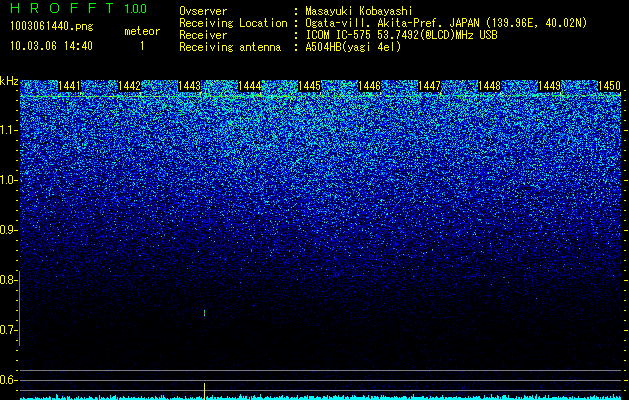The height and width of the screenshot is (400, 629).
Task: Click the 0.8 kHz axis label
Action: click(8, 280)
